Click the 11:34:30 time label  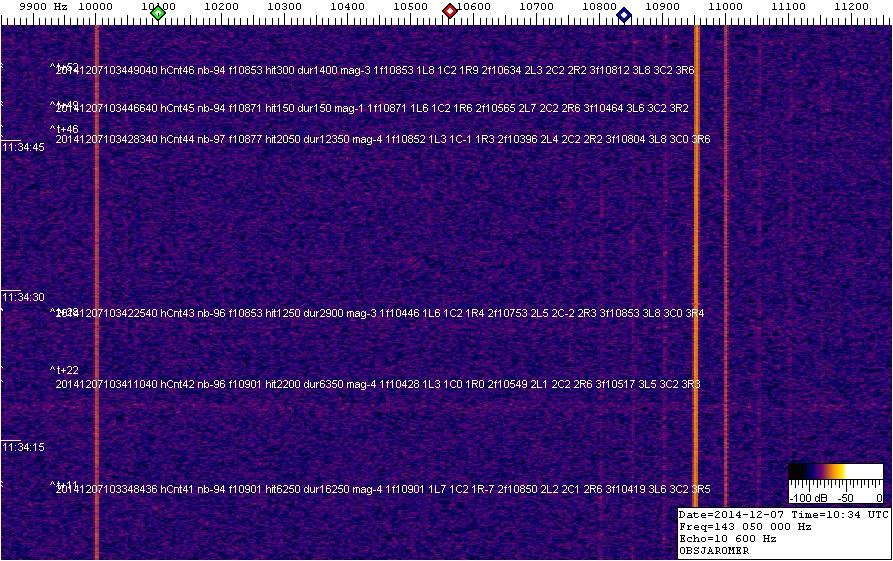tap(23, 297)
